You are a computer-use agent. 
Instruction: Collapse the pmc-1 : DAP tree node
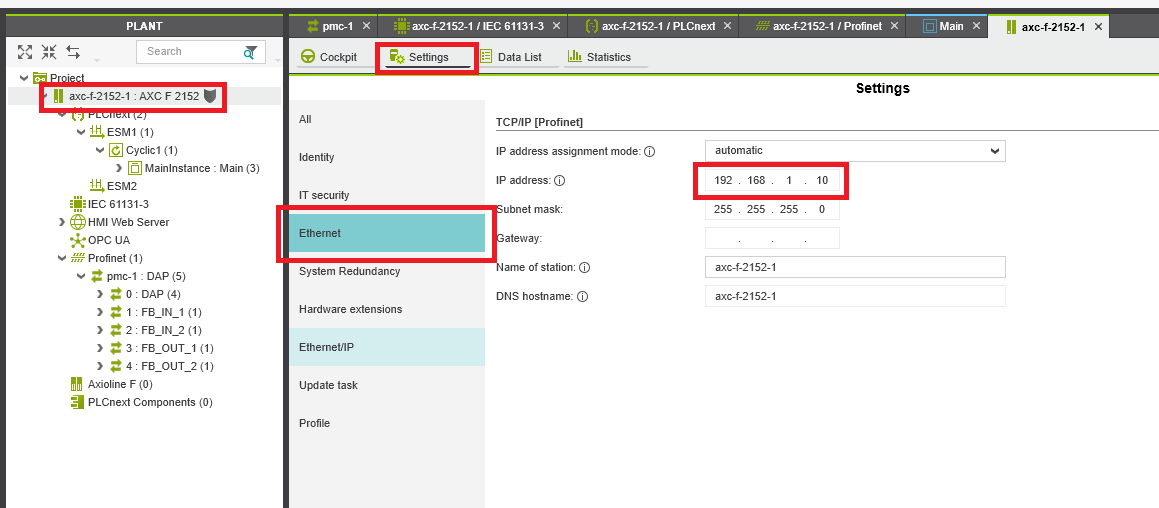(x=81, y=276)
